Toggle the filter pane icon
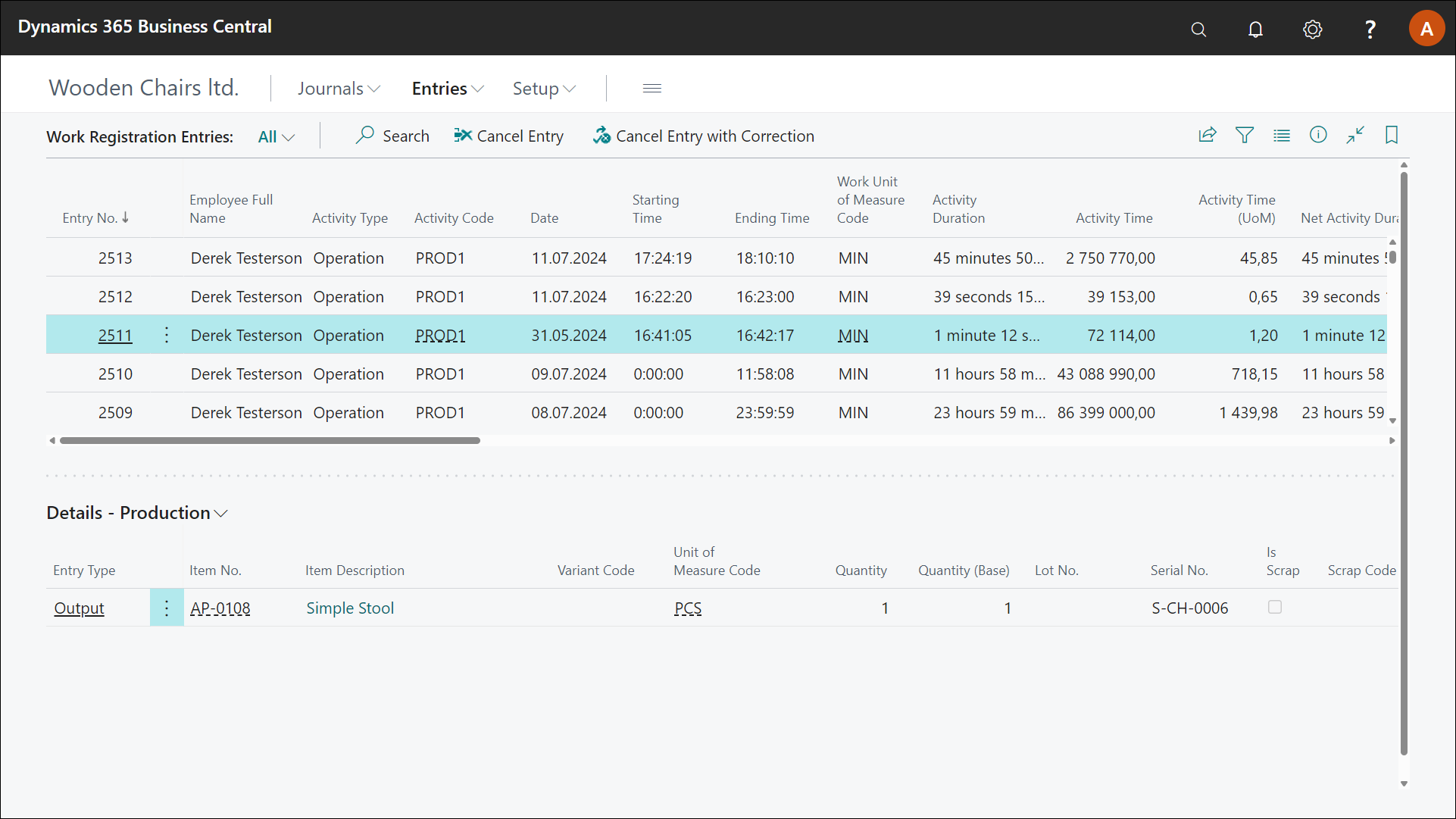The image size is (1456, 819). 1245,136
